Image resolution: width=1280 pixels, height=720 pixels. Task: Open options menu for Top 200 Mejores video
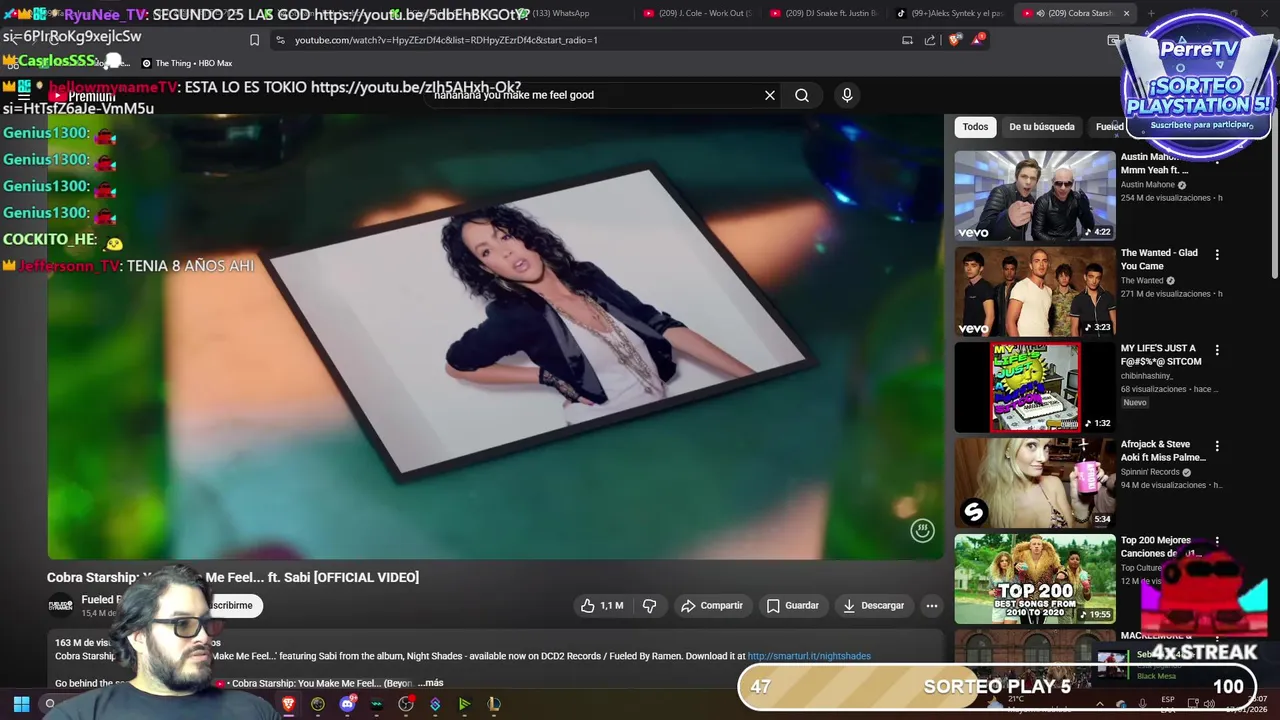tap(1217, 542)
